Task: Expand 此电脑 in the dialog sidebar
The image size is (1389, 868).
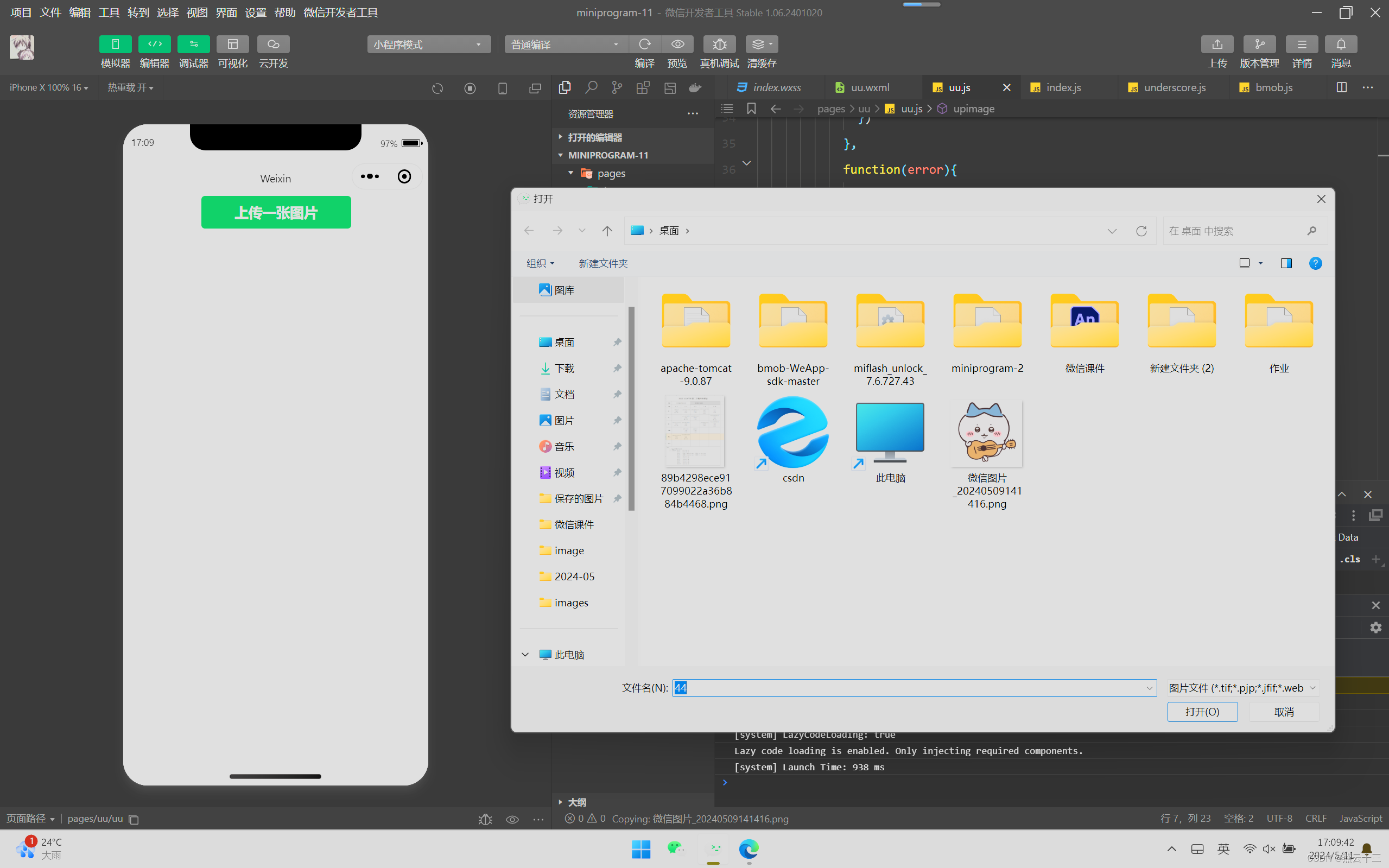Action: point(524,655)
